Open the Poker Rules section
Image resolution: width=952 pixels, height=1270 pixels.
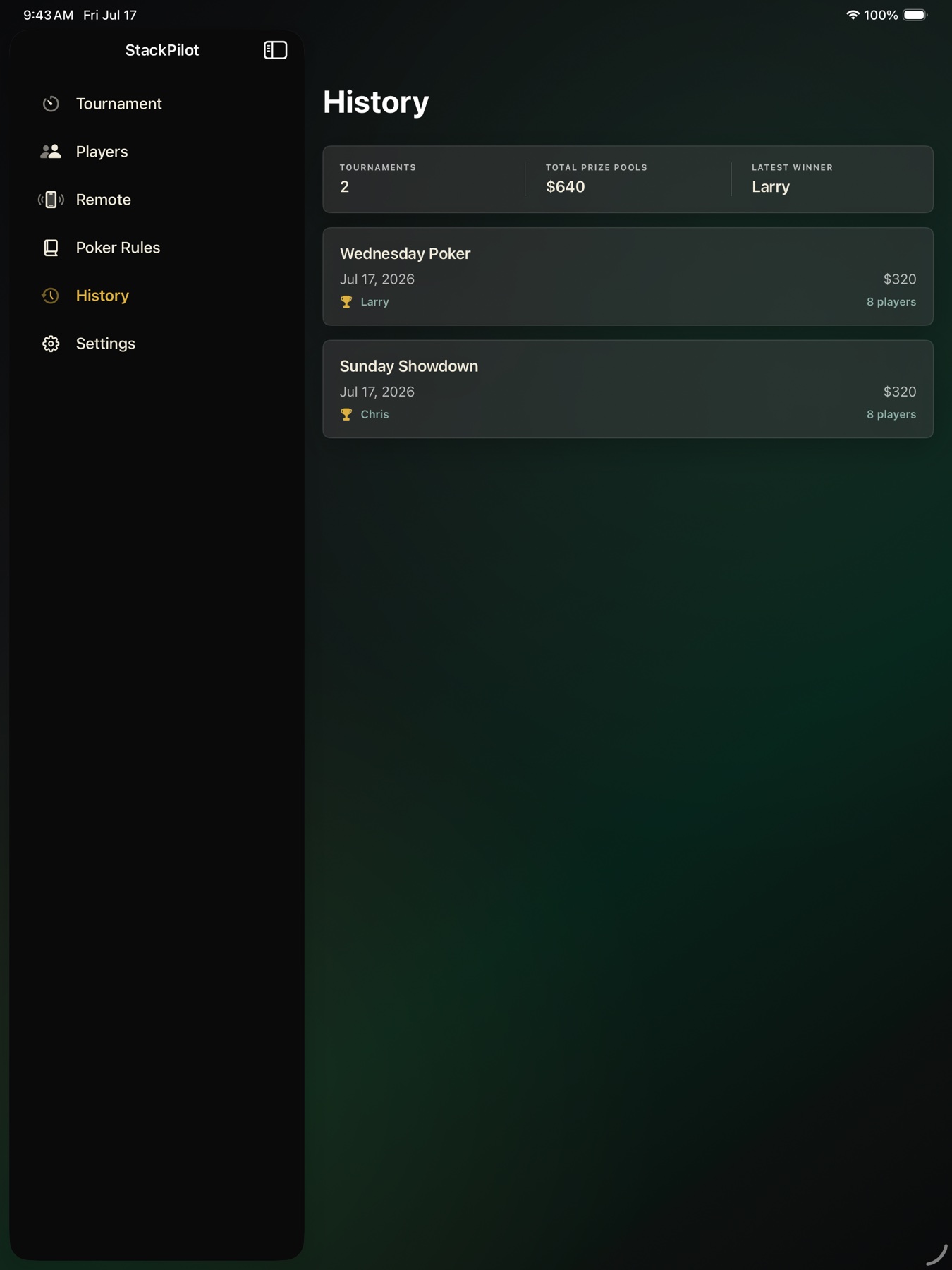point(157,248)
